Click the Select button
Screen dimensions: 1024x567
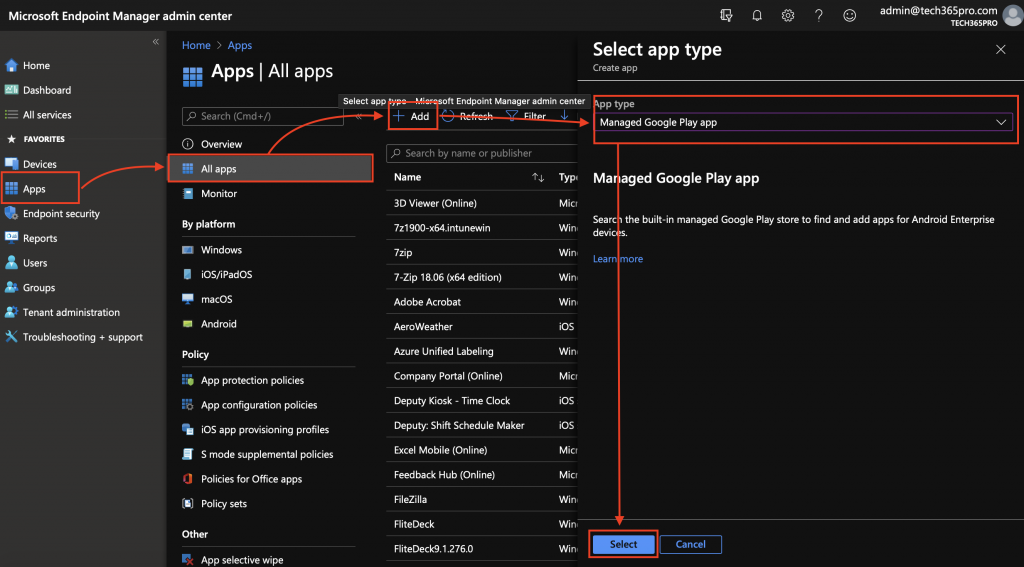pos(623,544)
